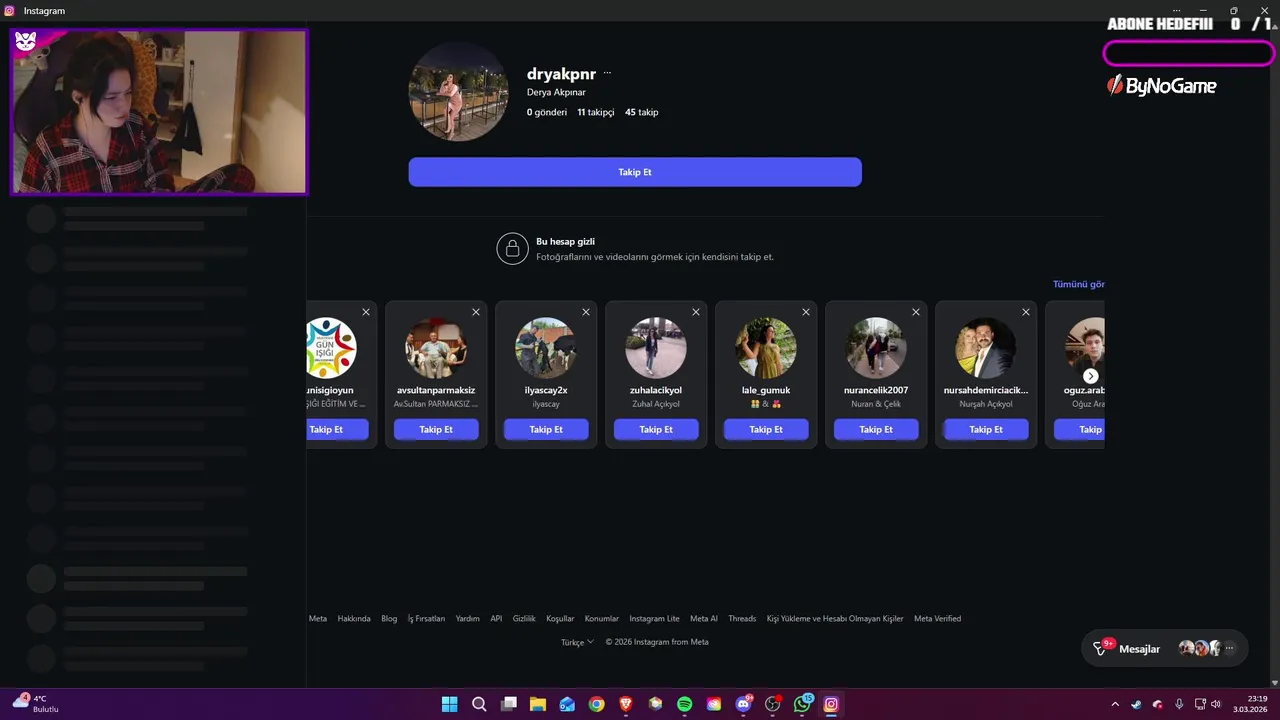View the 11 takipçi followers list
The height and width of the screenshot is (720, 1280).
coord(596,112)
